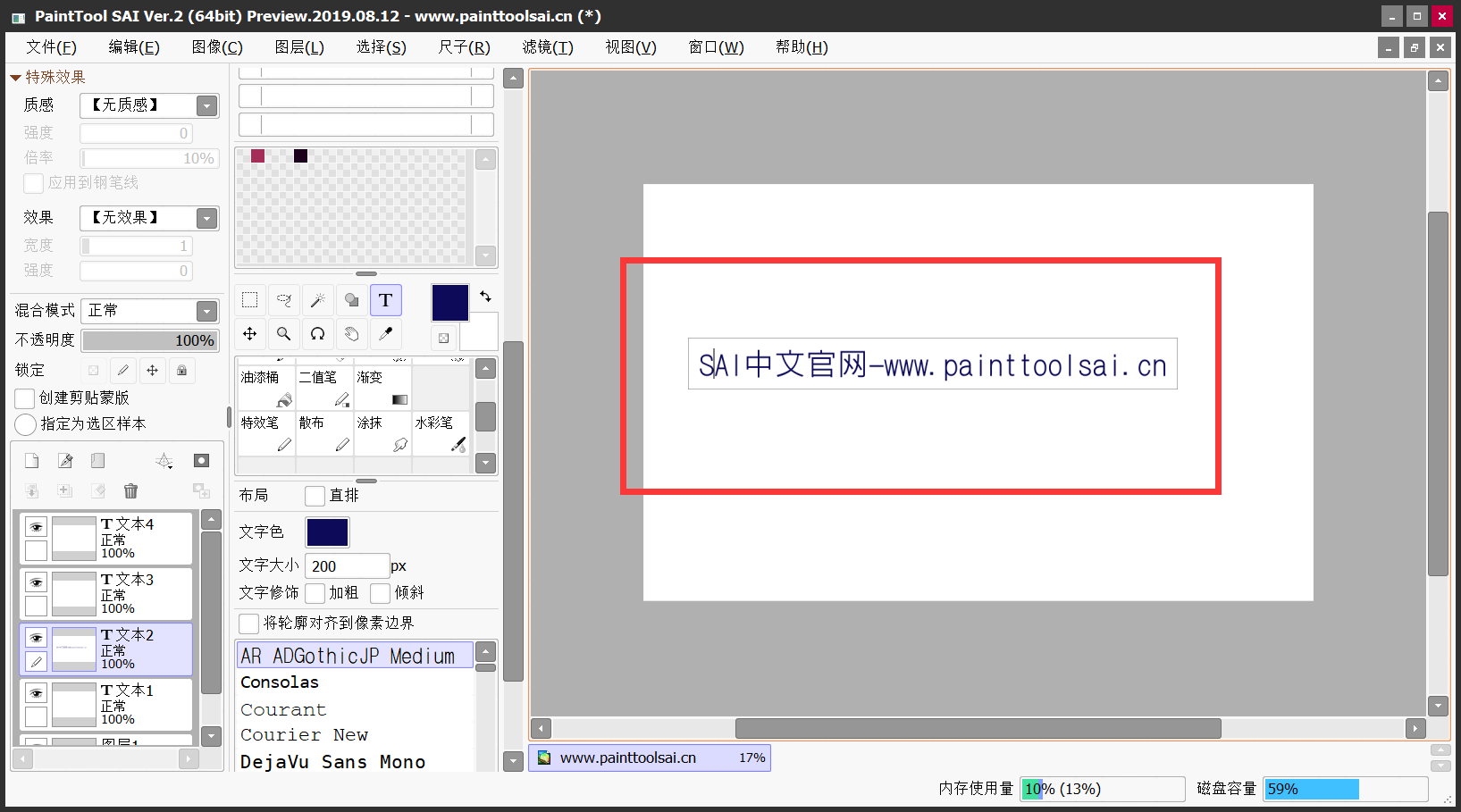Lock layer painting with pencil lock icon
This screenshot has height=812, width=1461.
tap(123, 370)
